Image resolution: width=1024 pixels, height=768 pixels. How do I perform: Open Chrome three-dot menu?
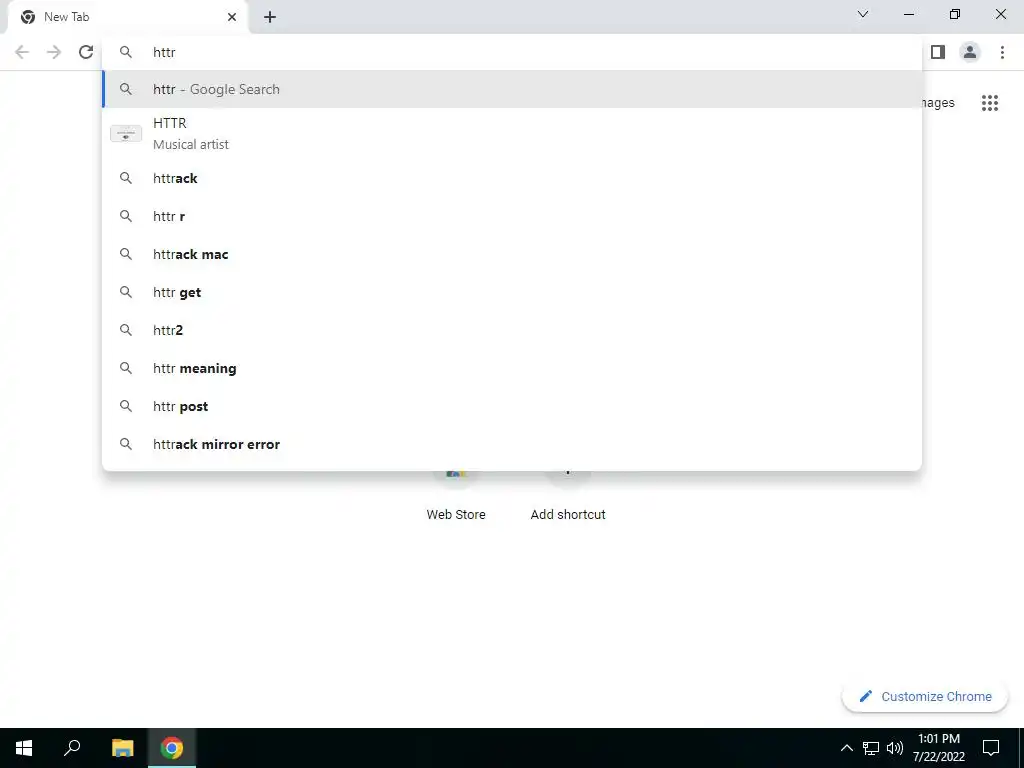[x=1002, y=52]
